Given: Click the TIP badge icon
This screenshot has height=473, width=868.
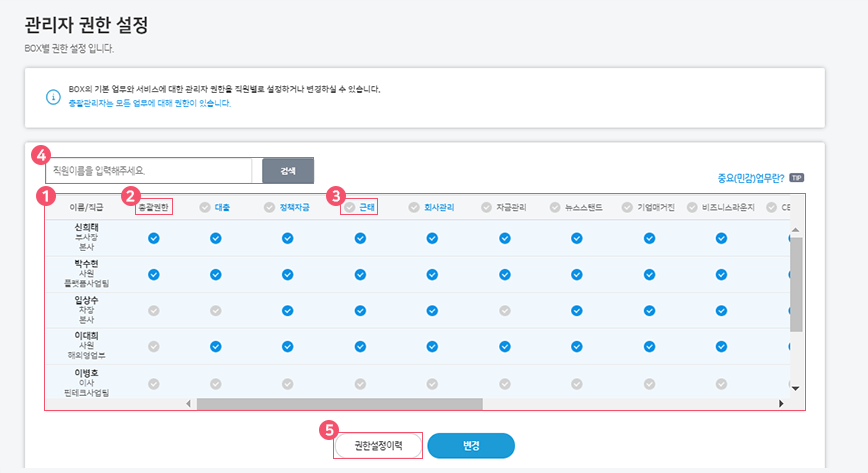Looking at the screenshot, I should click(796, 177).
